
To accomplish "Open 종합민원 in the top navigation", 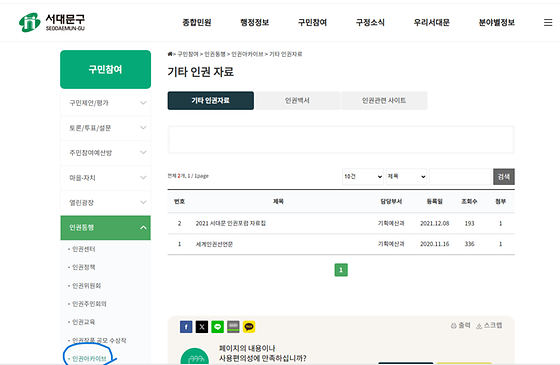I will pos(197,22).
